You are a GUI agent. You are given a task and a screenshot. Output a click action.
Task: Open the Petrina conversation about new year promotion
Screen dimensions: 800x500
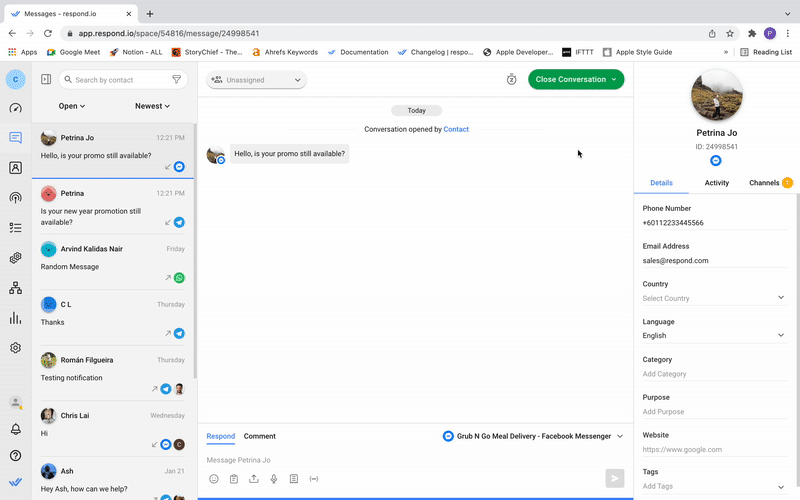[x=113, y=207]
